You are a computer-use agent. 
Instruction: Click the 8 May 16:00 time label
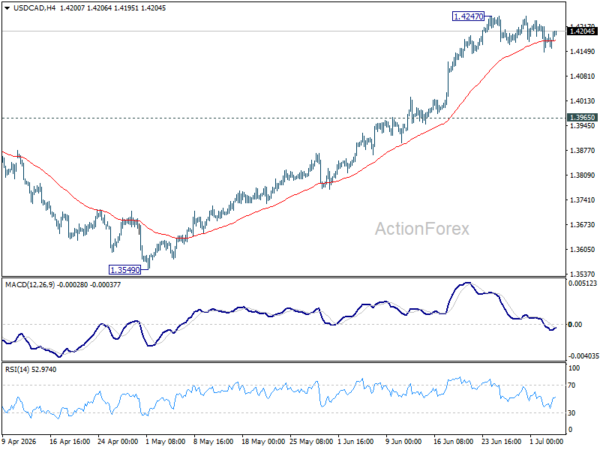(214, 442)
